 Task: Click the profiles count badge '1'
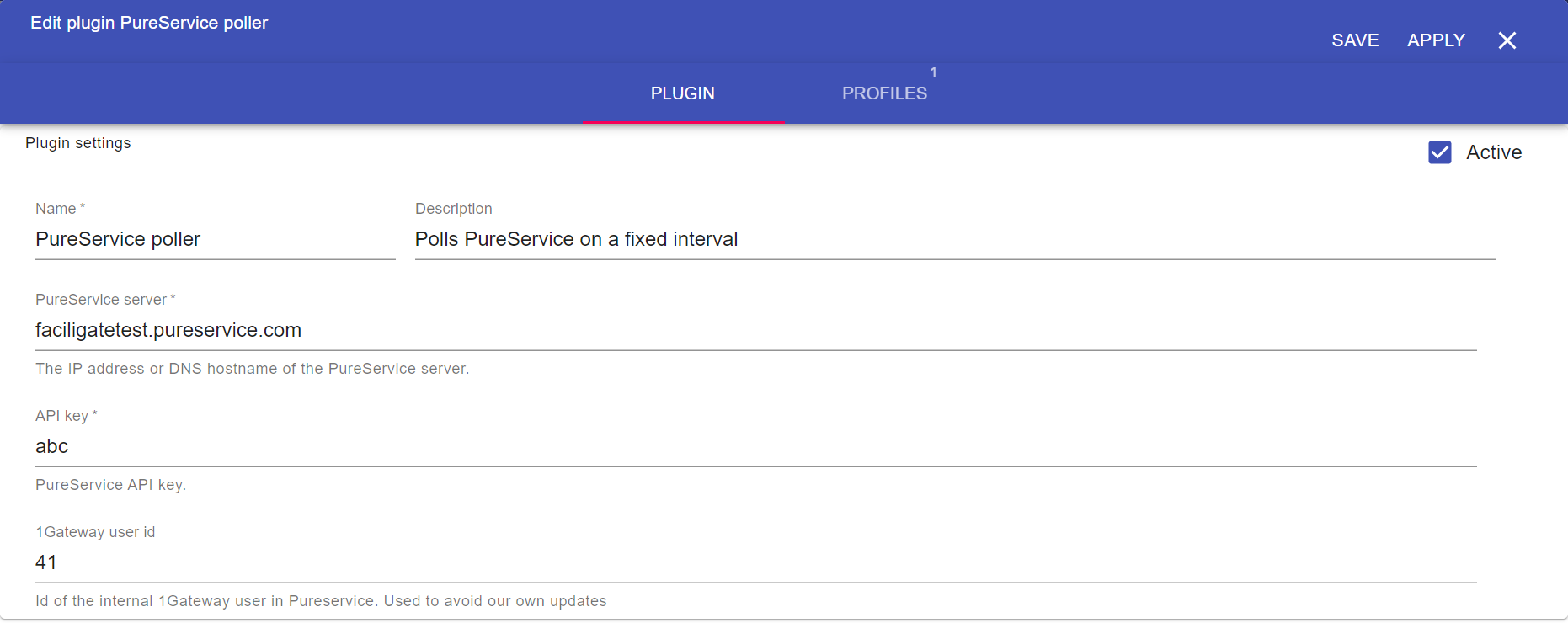(933, 72)
